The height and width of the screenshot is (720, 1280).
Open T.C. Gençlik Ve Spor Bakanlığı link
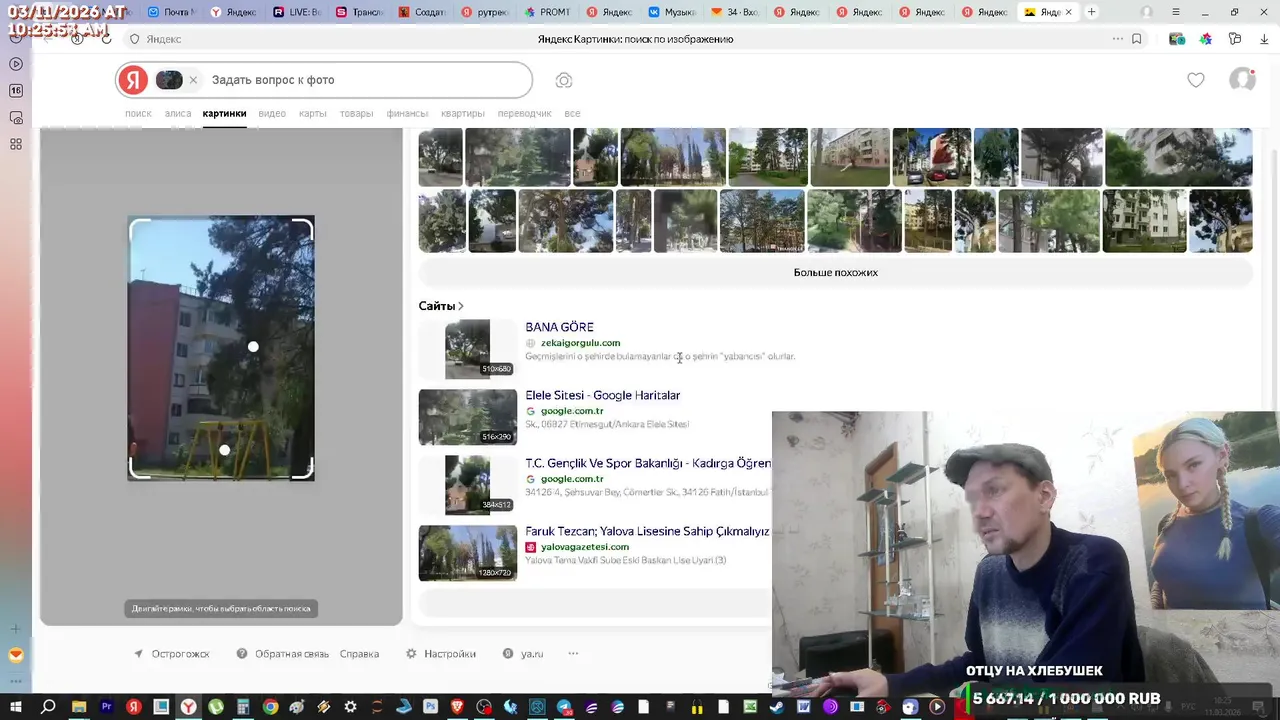pos(648,463)
